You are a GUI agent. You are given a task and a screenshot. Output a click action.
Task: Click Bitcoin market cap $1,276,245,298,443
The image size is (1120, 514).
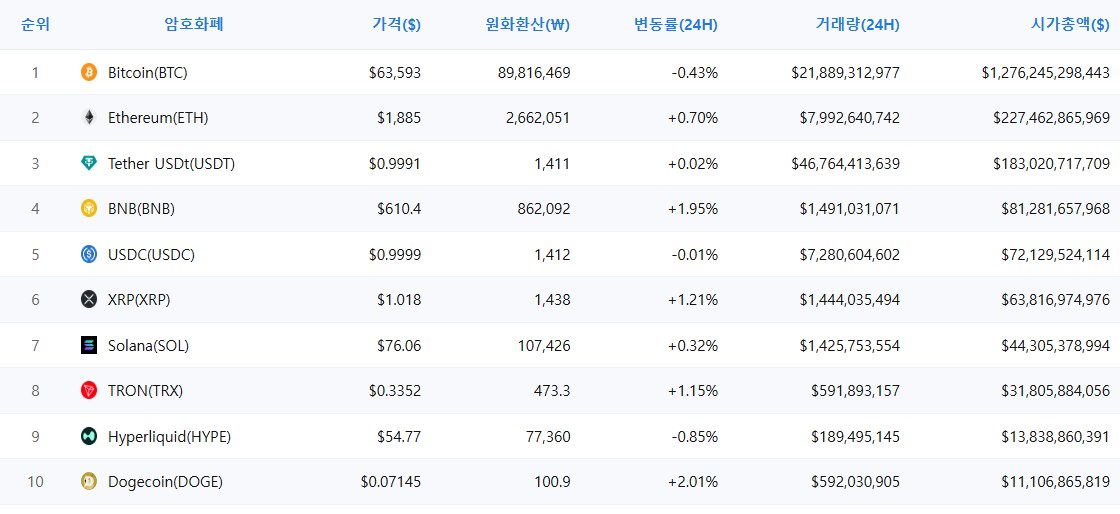click(1046, 72)
